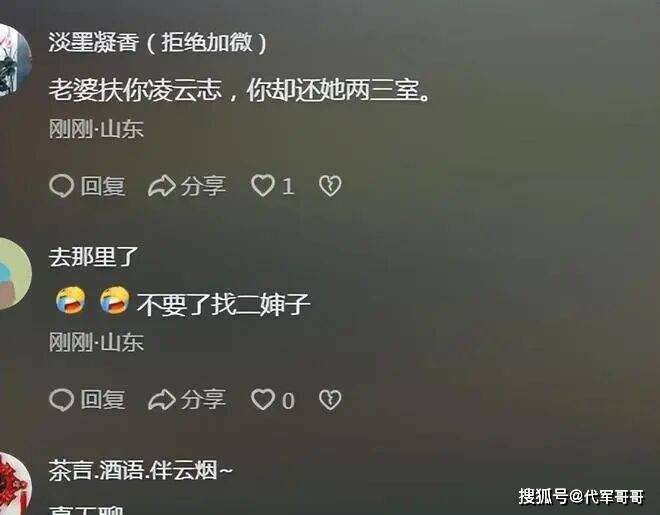Open 去那里了 user profile name
This screenshot has height=515, width=660.
93,257
